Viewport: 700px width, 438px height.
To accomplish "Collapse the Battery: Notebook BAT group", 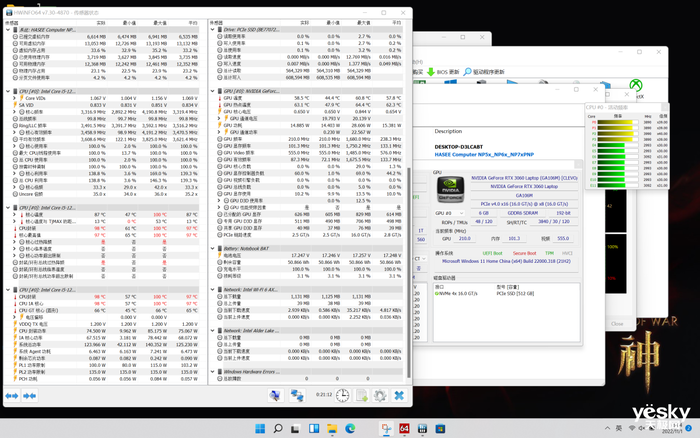I will [212, 248].
